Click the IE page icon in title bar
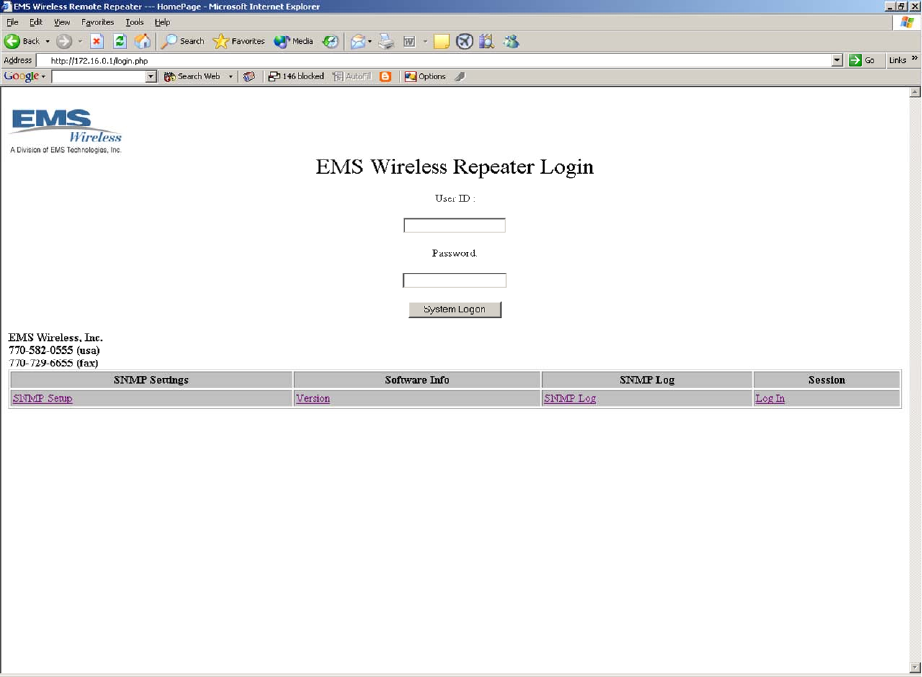Viewport: 922px width, 677px height. point(6,6)
